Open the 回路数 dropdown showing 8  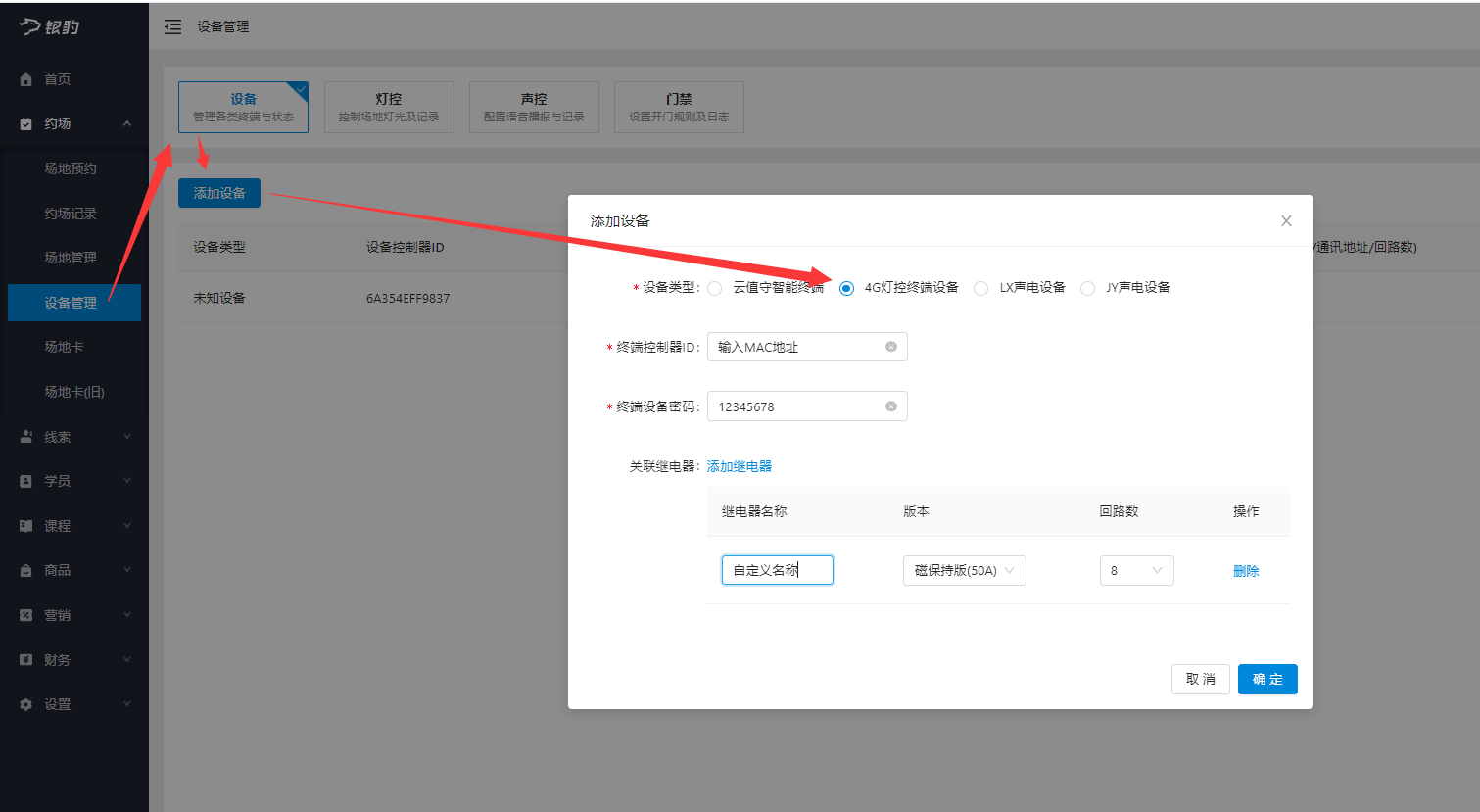[1136, 570]
